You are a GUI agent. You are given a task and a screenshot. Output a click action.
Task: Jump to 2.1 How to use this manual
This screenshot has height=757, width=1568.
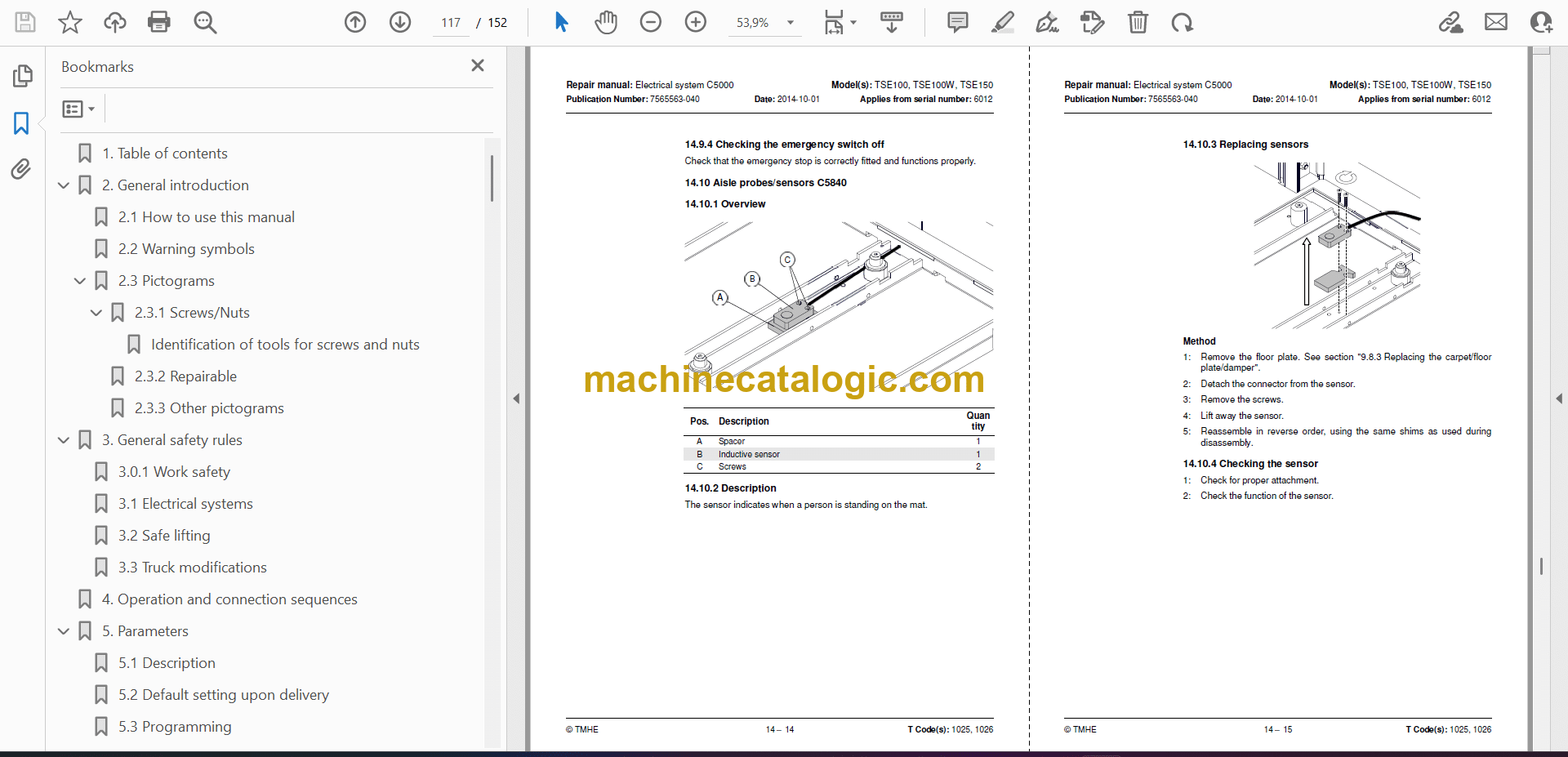tap(206, 217)
